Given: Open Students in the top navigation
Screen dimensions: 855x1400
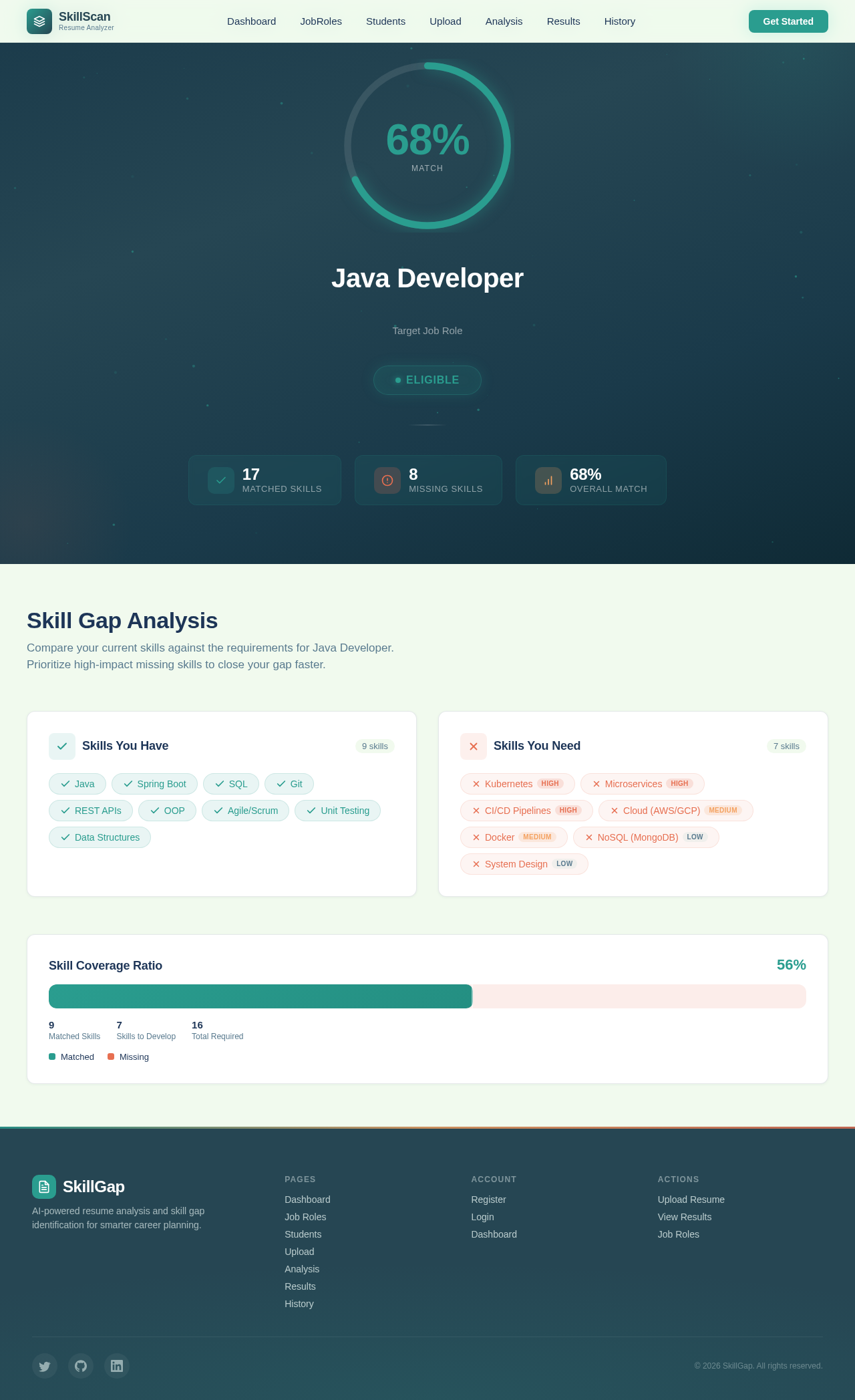Looking at the screenshot, I should click(385, 21).
